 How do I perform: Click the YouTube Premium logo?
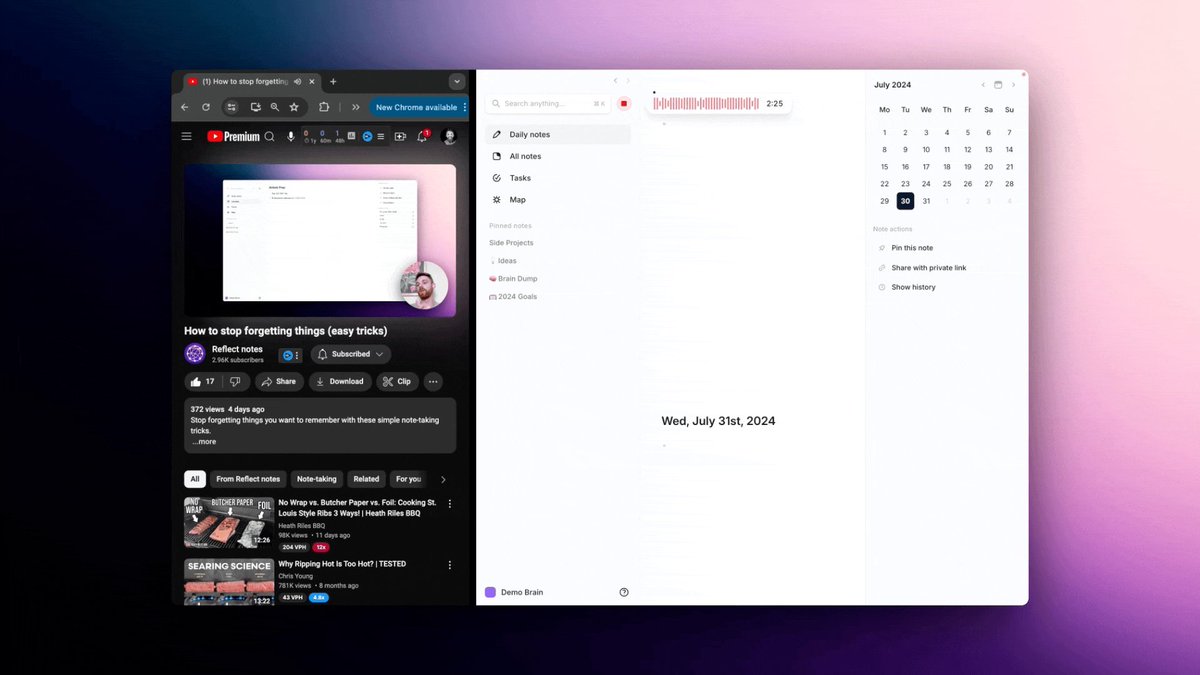pyautogui.click(x=233, y=136)
